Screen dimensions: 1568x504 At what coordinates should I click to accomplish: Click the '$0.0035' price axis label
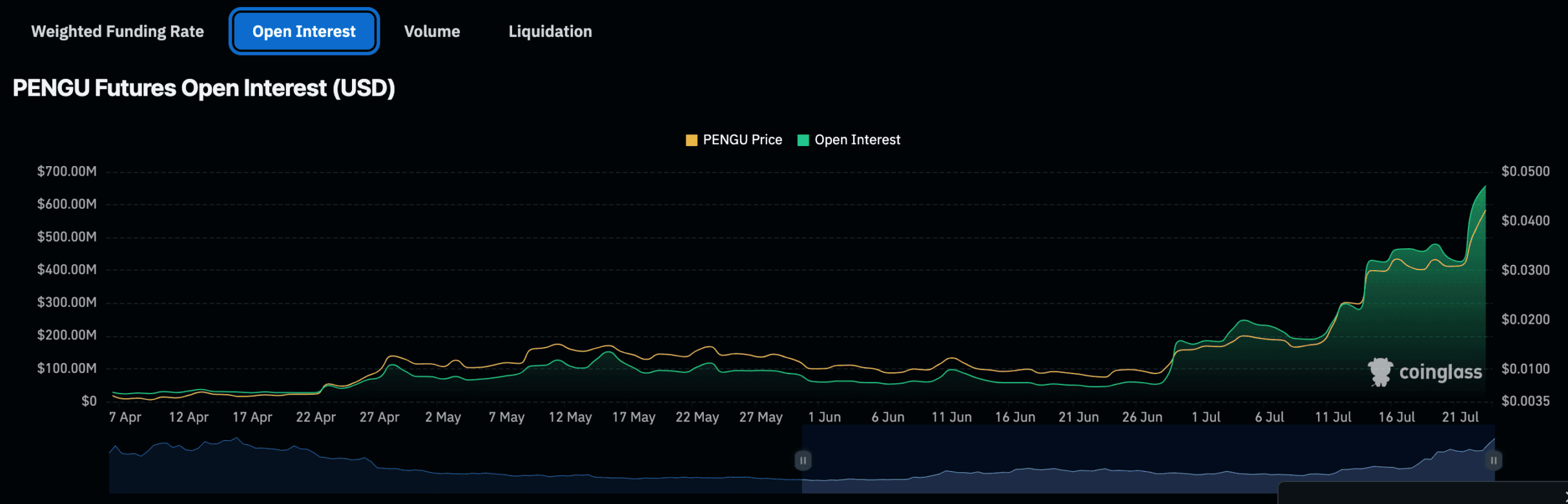(1525, 401)
